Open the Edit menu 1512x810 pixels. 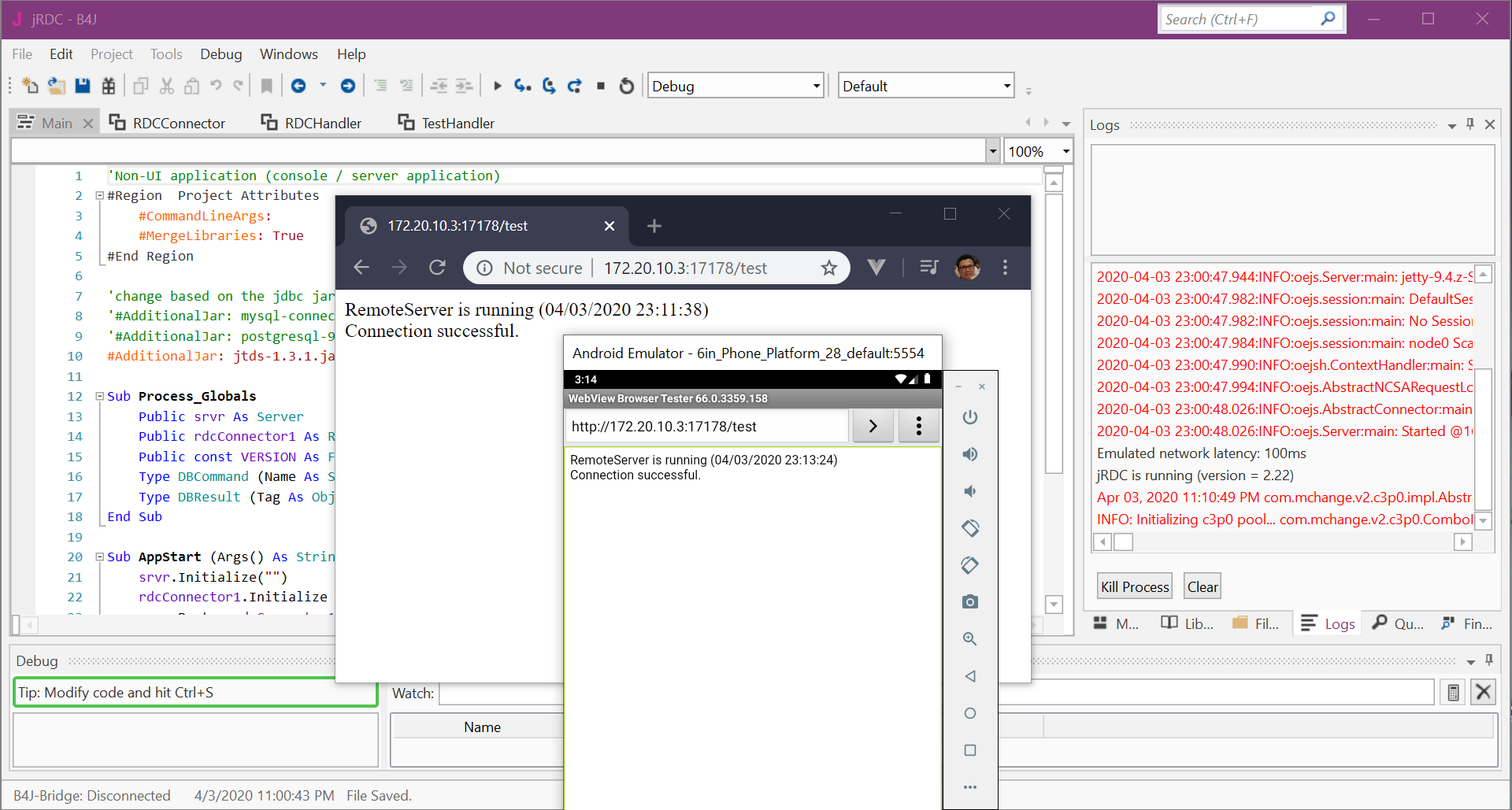point(61,54)
